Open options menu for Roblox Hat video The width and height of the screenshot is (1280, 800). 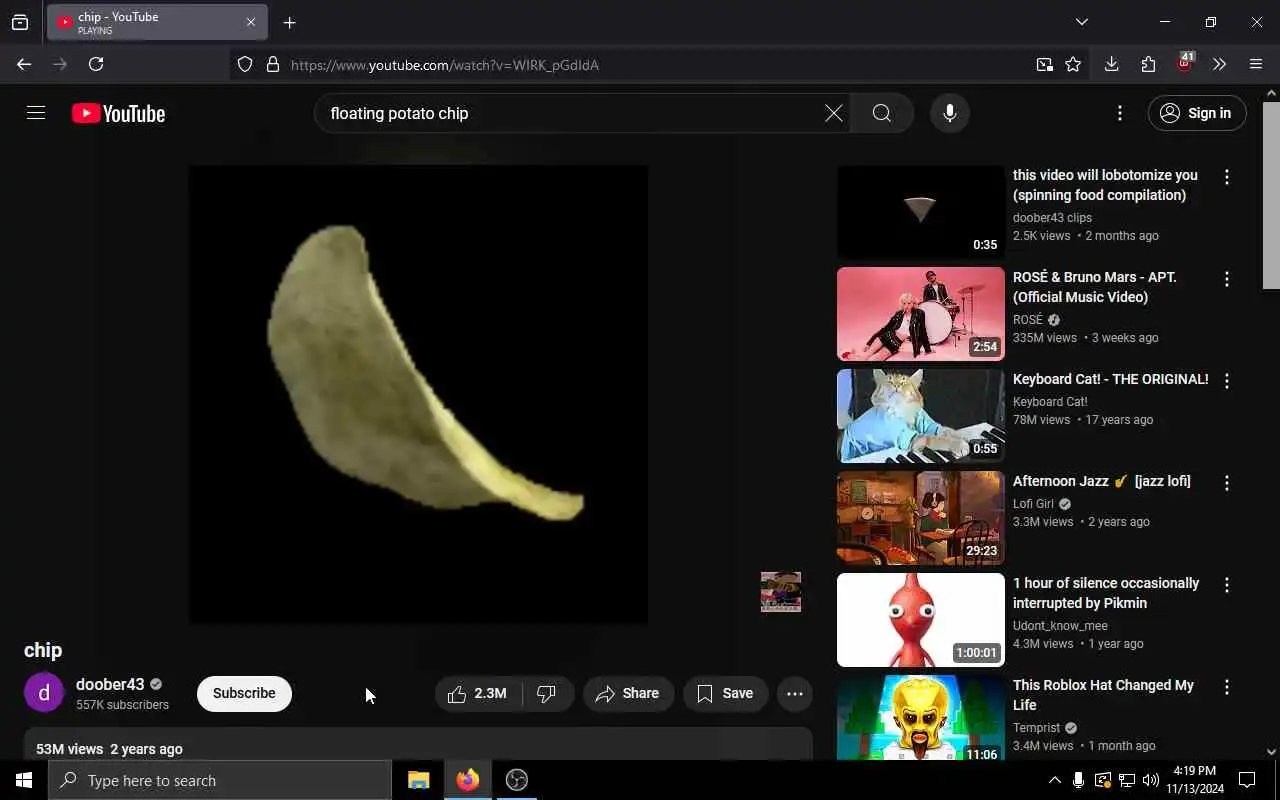pyautogui.click(x=1227, y=687)
